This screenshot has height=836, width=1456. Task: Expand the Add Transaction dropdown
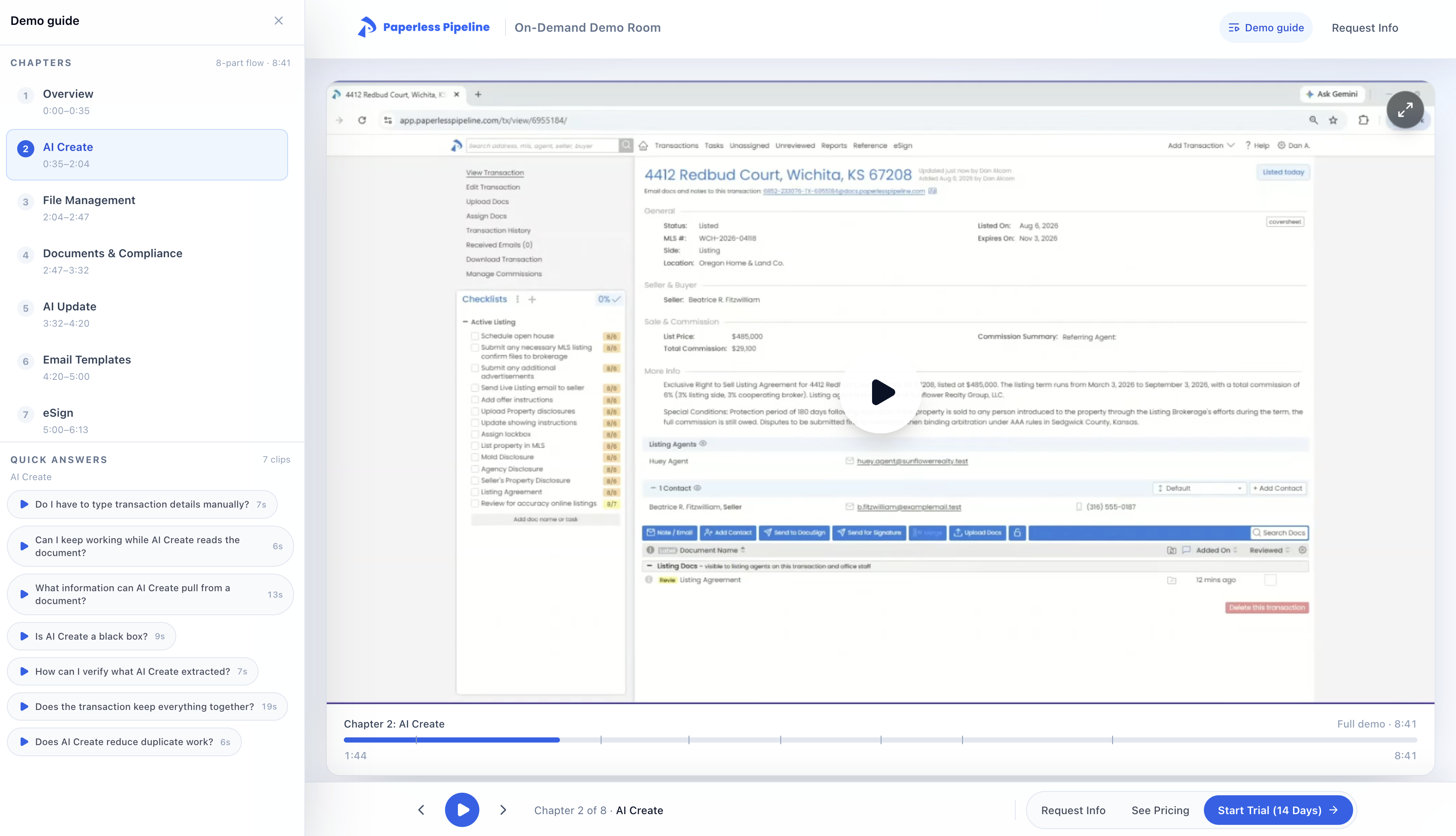[1200, 146]
